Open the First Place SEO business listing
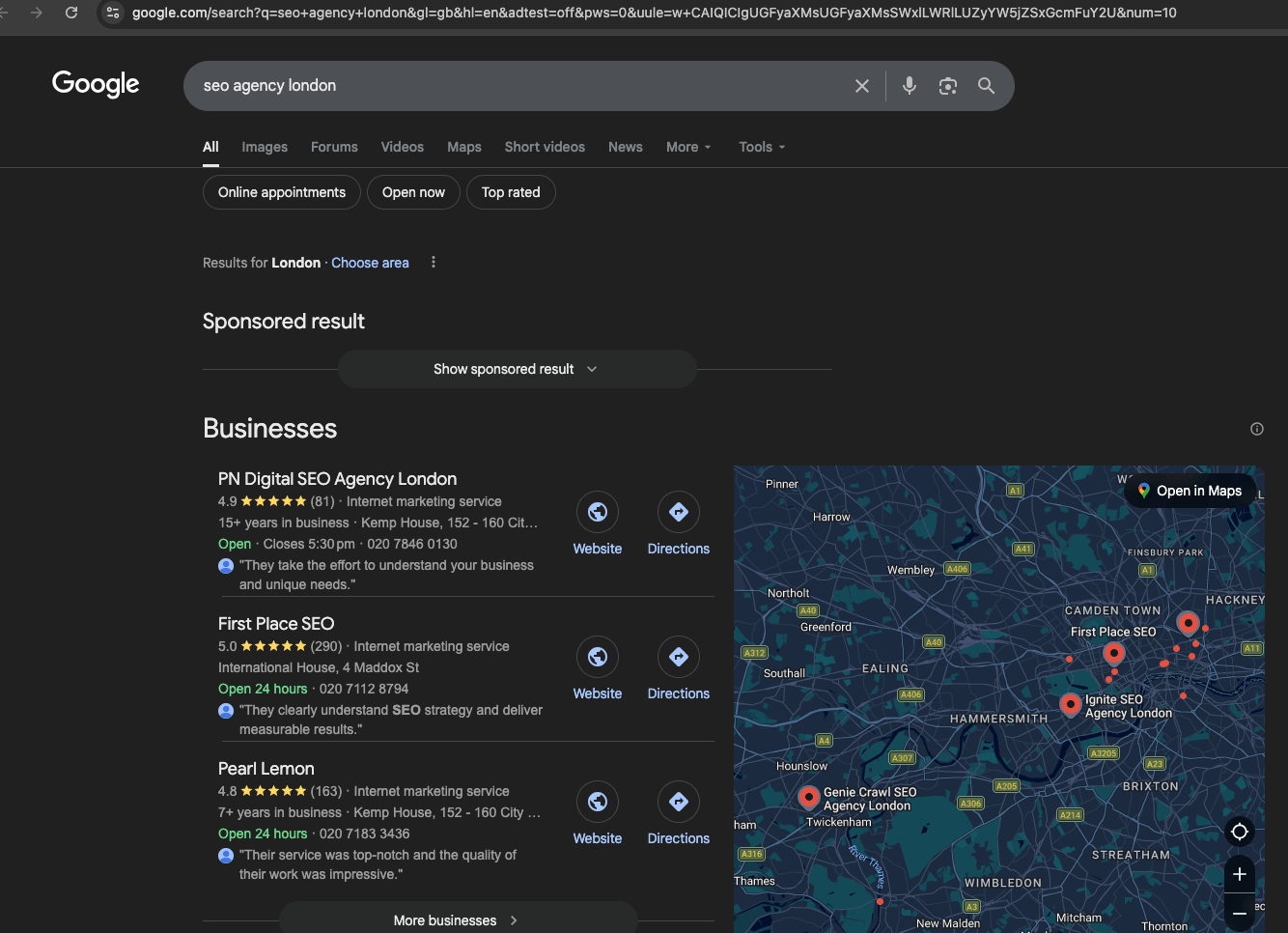 coord(276,624)
